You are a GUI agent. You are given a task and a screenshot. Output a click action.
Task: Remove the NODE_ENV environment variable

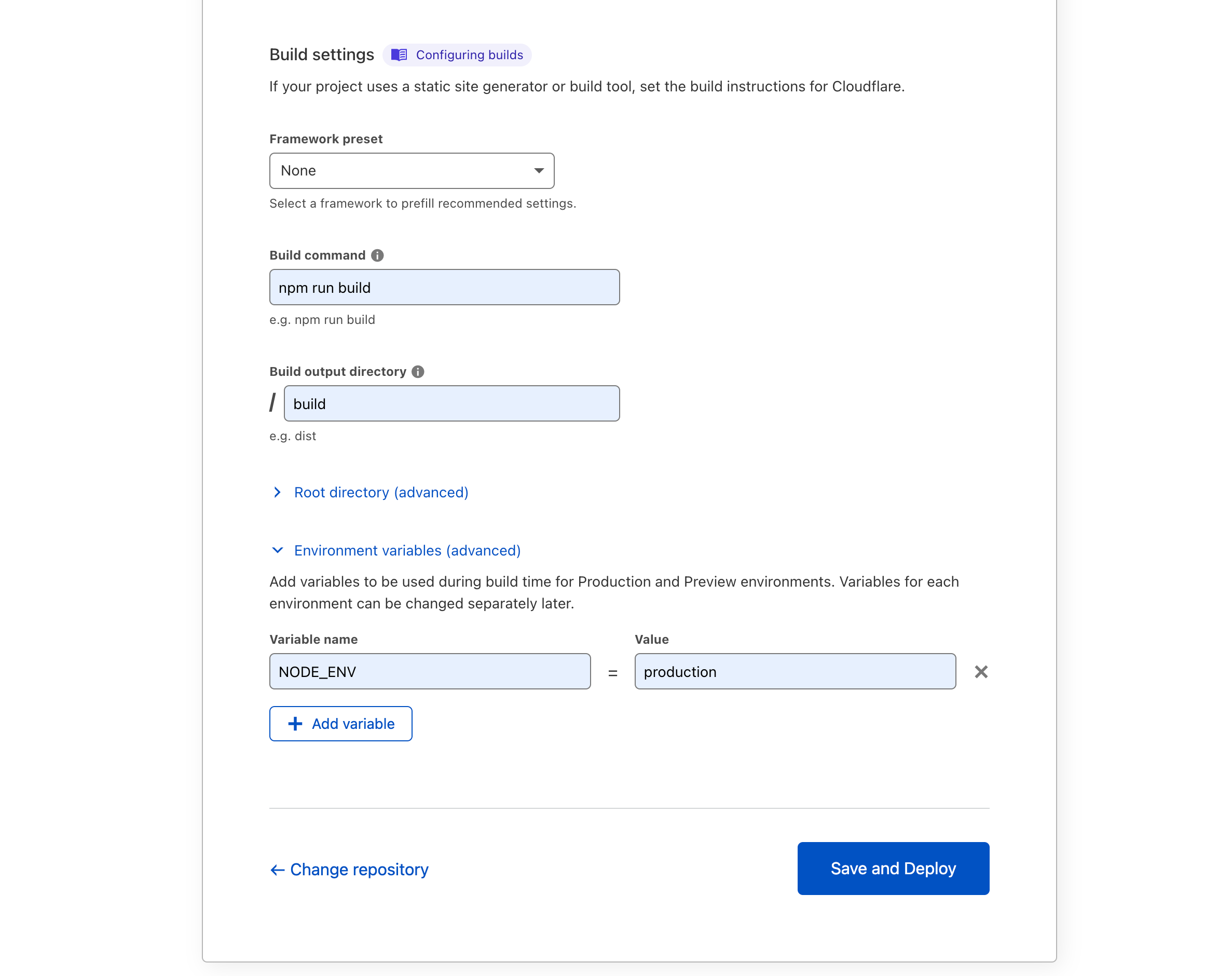(x=981, y=671)
